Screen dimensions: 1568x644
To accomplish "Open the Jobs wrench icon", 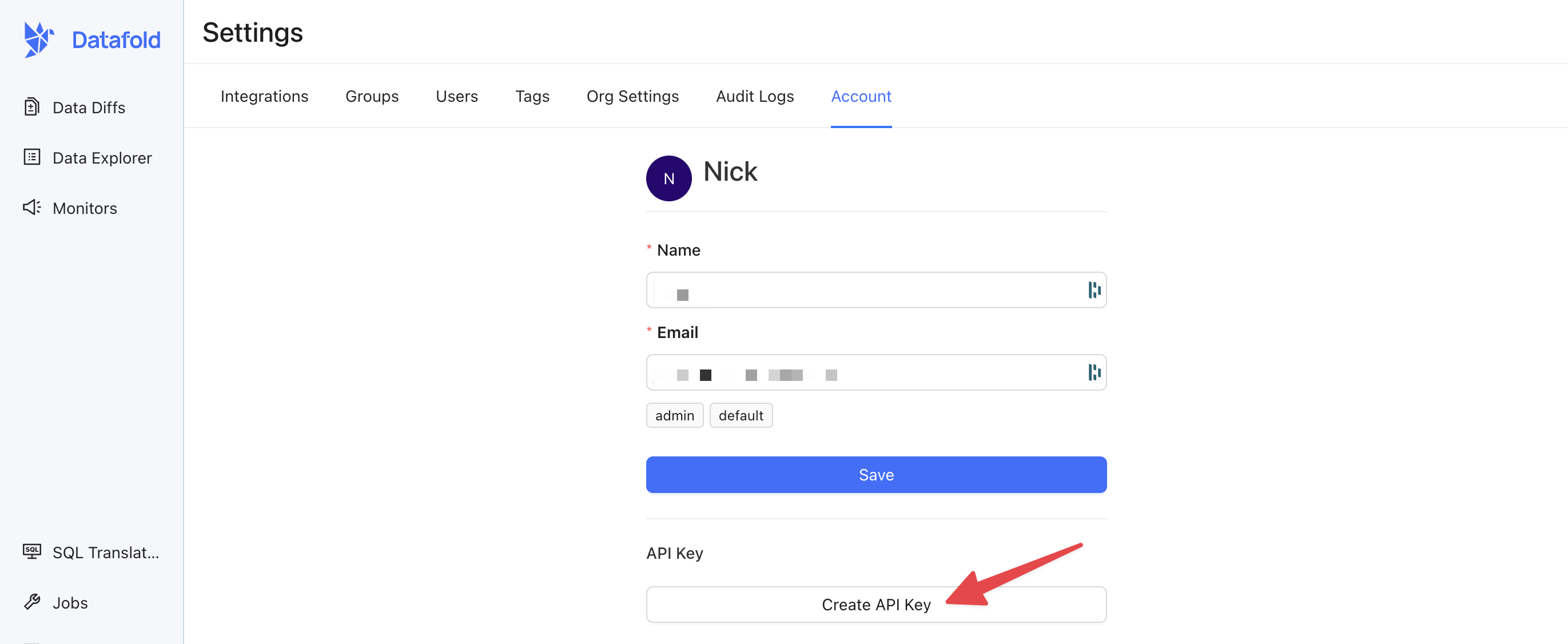I will (x=31, y=602).
